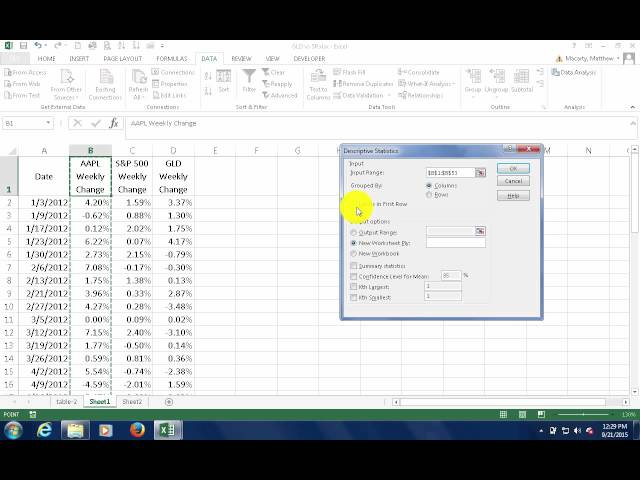This screenshot has height=480, width=640.
Task: Click the Undo arrow icon
Action: pyautogui.click(x=38, y=46)
